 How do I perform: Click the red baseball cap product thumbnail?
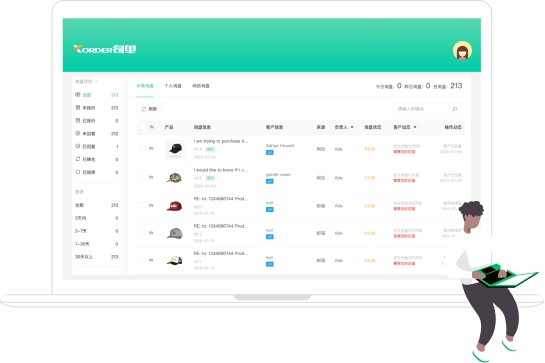click(x=174, y=206)
